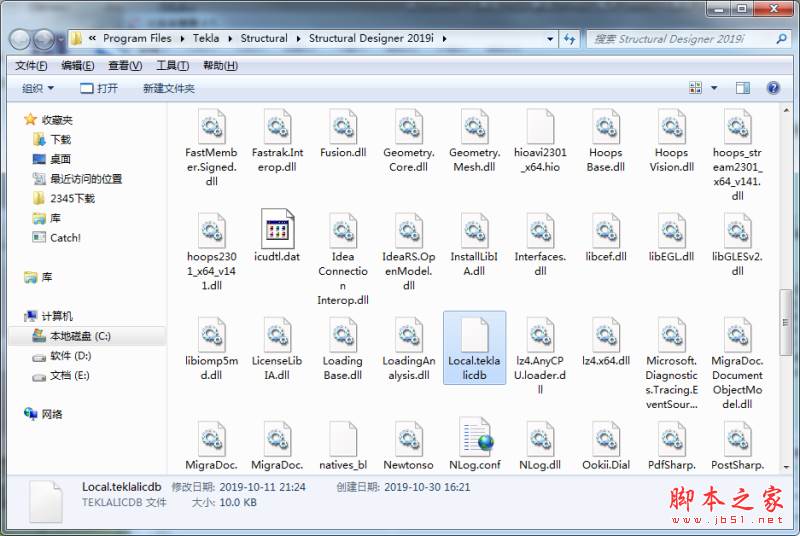Select InstallLibIA.dll file
The image size is (800, 536).
(474, 245)
